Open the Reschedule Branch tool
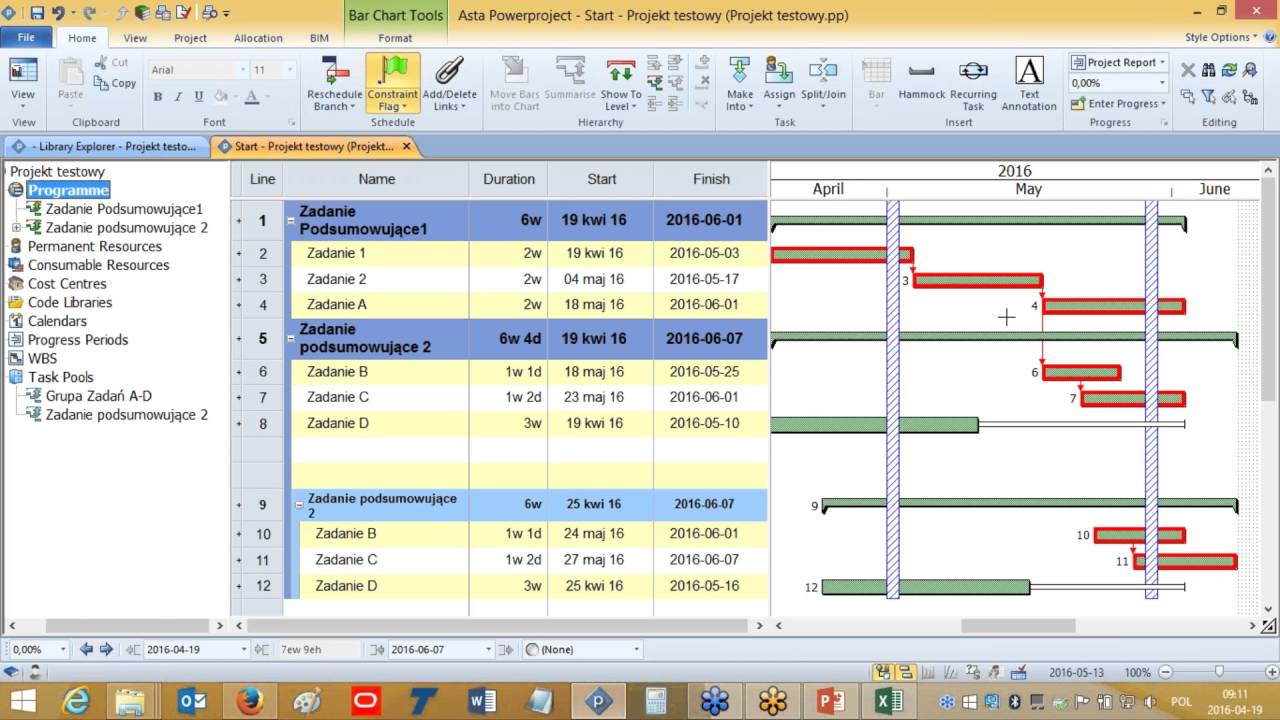This screenshot has width=1280, height=720. tap(334, 84)
